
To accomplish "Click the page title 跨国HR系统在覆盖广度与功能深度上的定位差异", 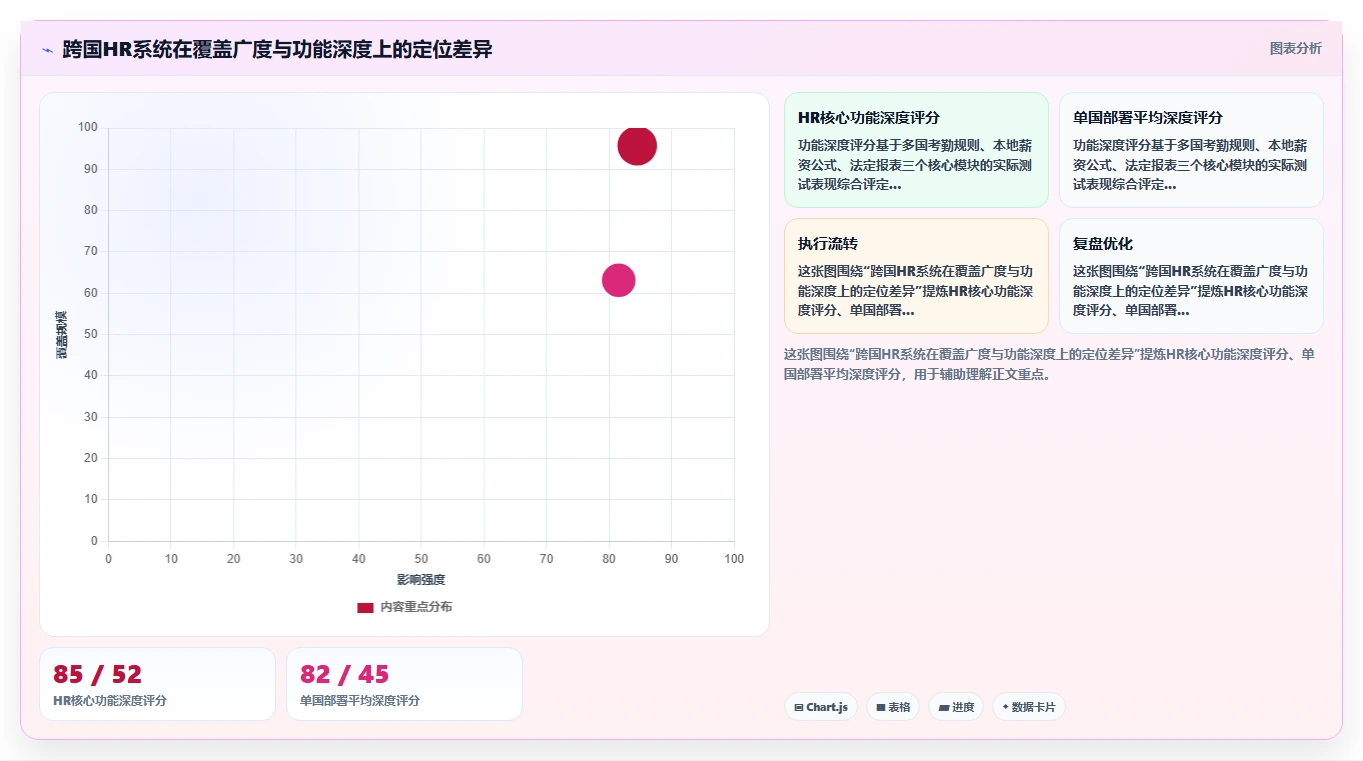I will point(277,50).
